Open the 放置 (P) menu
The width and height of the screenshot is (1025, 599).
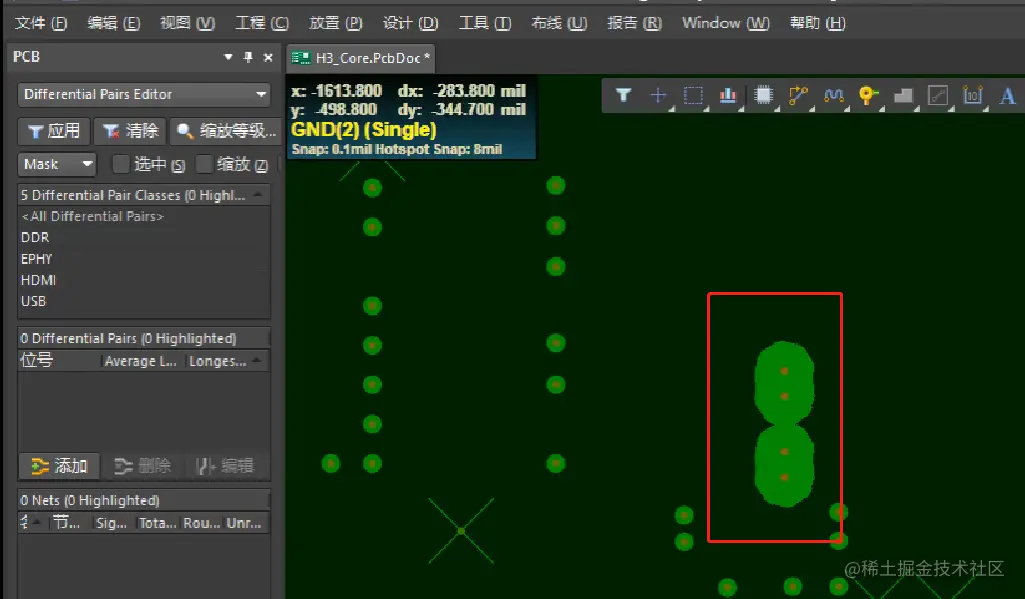click(x=335, y=24)
